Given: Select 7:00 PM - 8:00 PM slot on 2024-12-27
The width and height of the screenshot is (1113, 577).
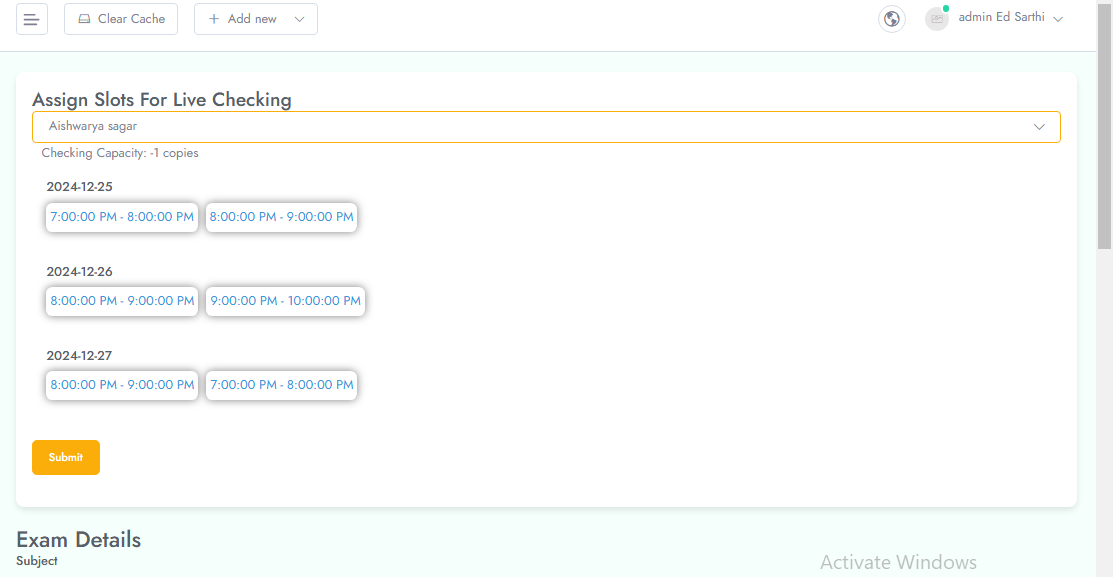Looking at the screenshot, I should (x=281, y=385).
